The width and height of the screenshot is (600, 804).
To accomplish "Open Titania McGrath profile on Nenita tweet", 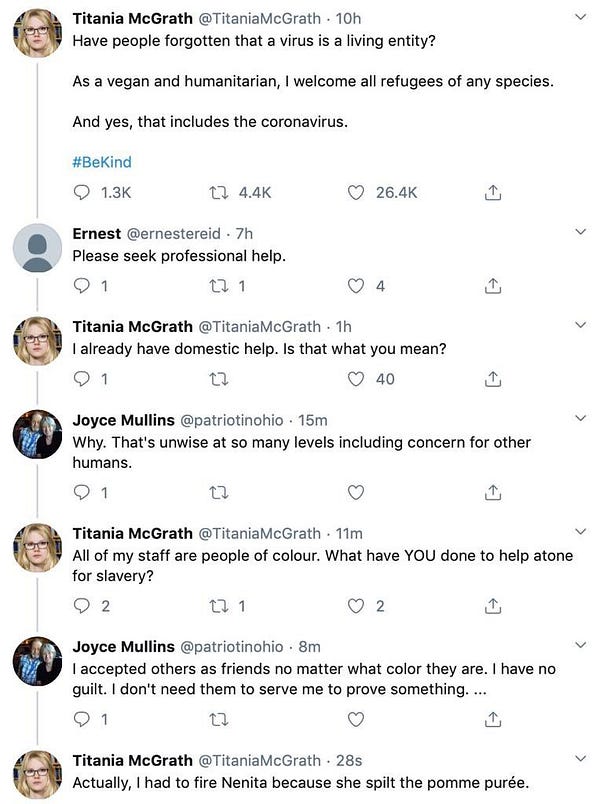I will [x=132, y=760].
